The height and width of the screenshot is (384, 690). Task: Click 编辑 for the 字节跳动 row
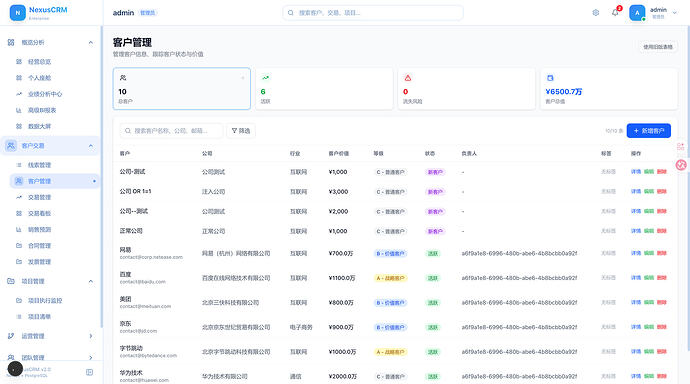point(649,352)
